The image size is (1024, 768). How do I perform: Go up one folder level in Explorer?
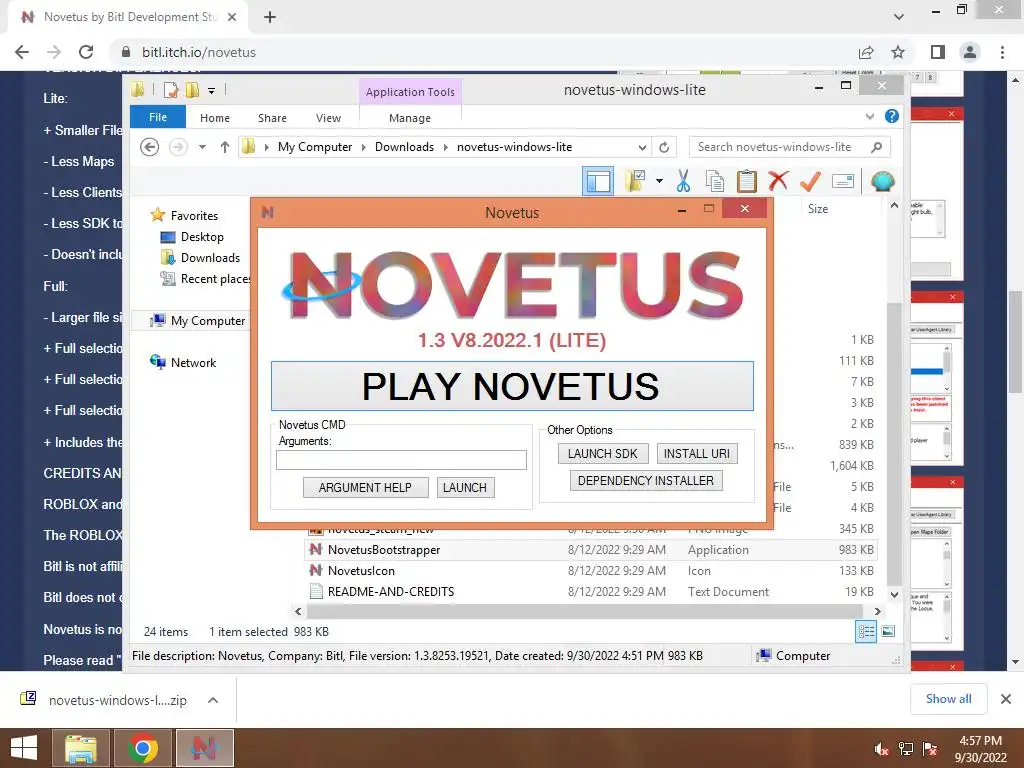click(225, 147)
